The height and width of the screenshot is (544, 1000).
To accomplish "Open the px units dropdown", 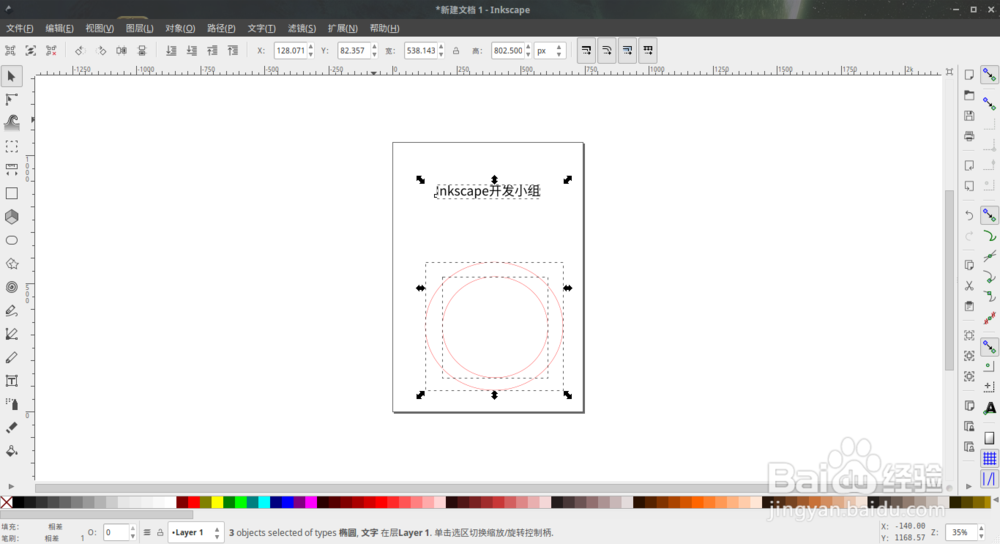I will pos(549,51).
